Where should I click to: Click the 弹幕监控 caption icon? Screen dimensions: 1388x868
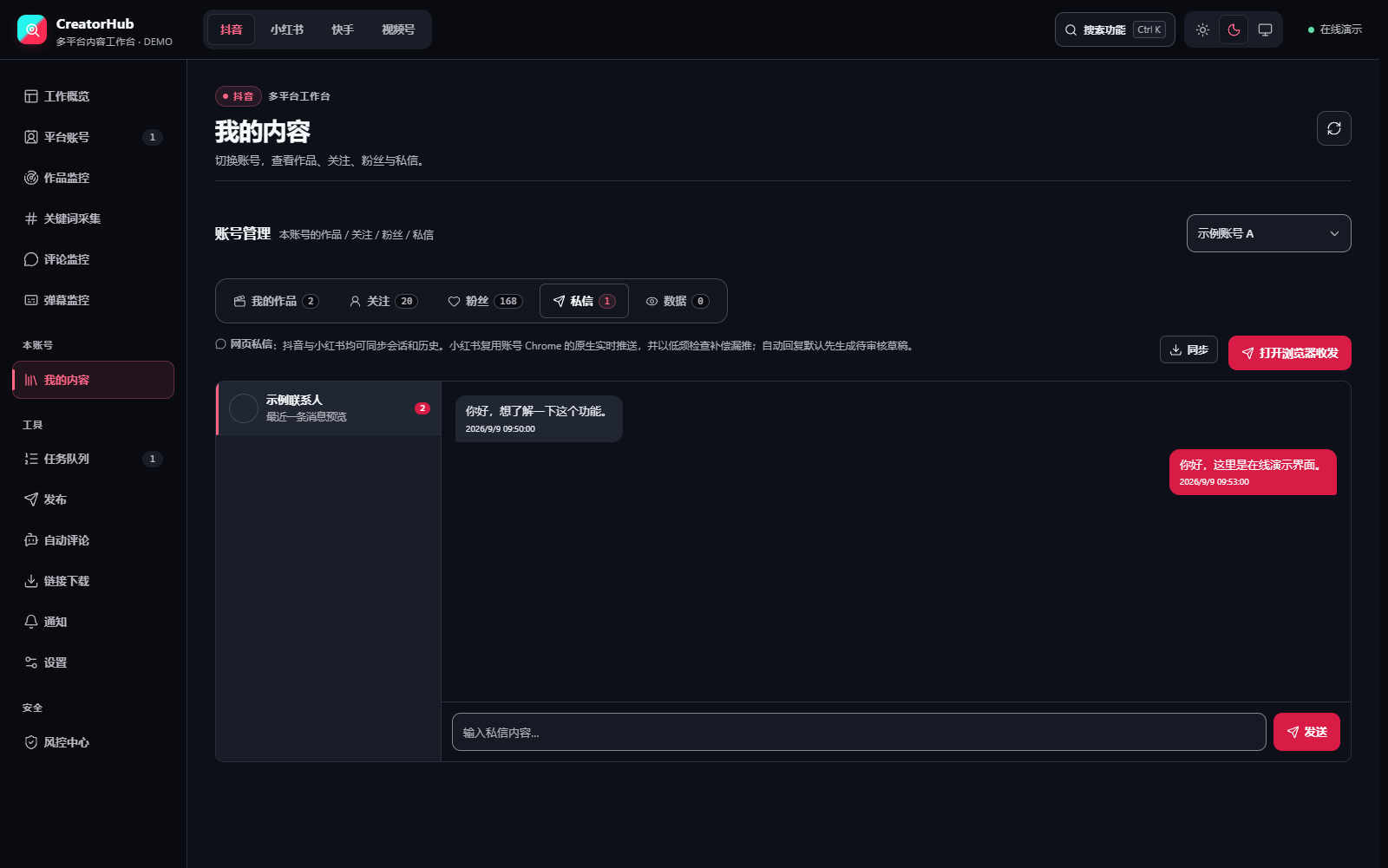pos(31,300)
